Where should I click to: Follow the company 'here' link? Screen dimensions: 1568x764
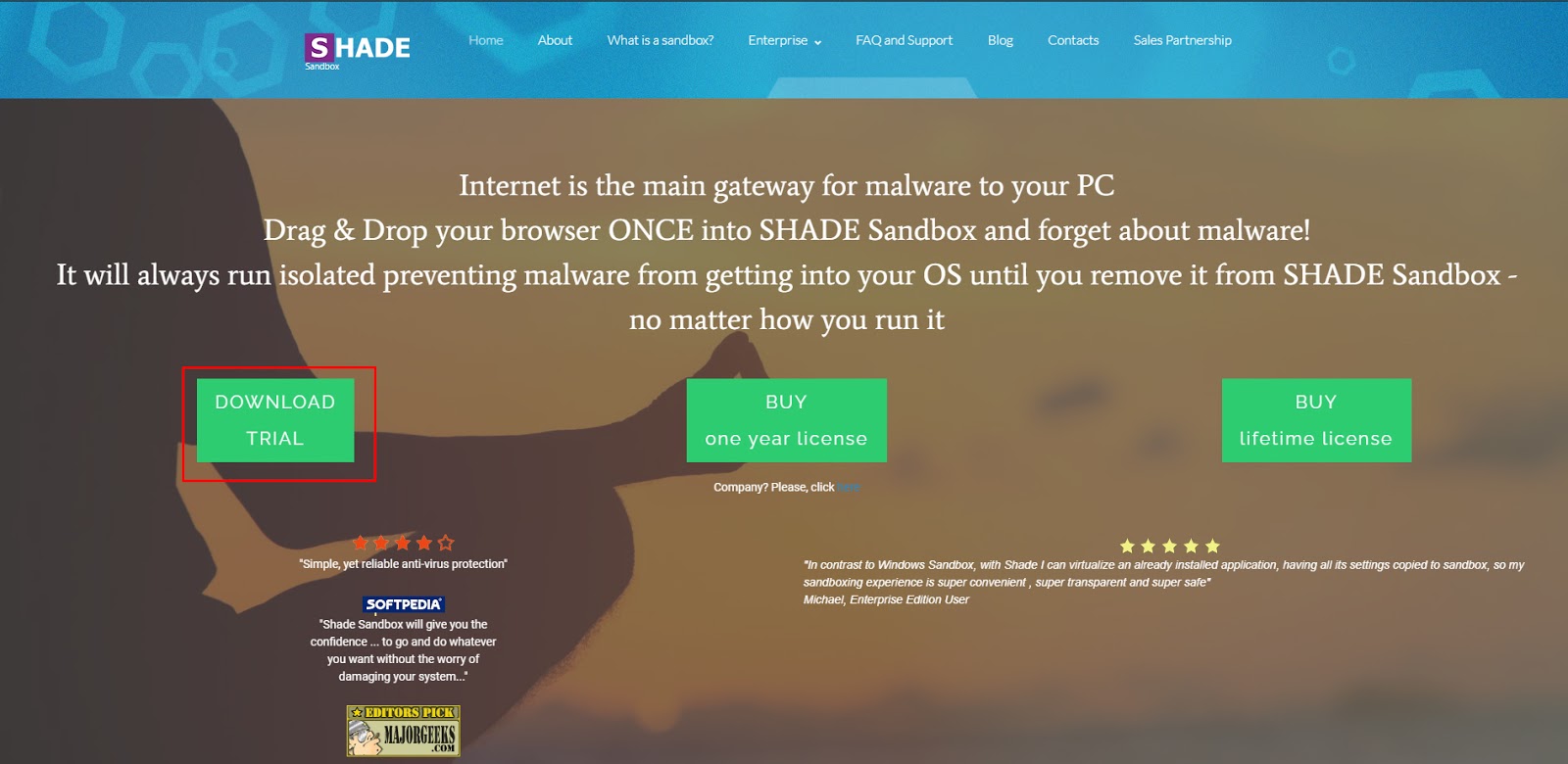pyautogui.click(x=849, y=487)
